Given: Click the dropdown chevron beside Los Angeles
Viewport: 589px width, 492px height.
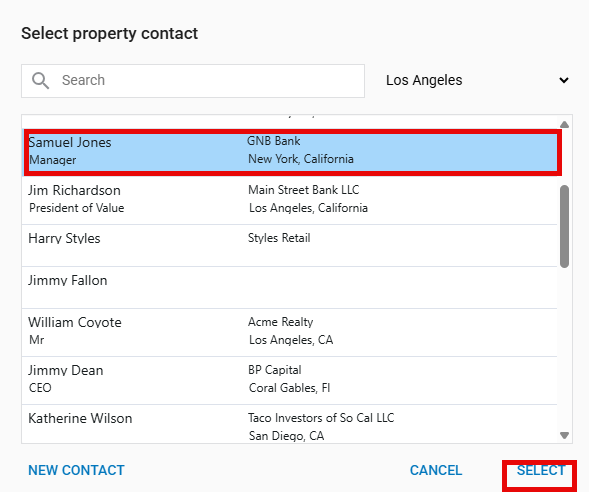Looking at the screenshot, I should [x=563, y=80].
